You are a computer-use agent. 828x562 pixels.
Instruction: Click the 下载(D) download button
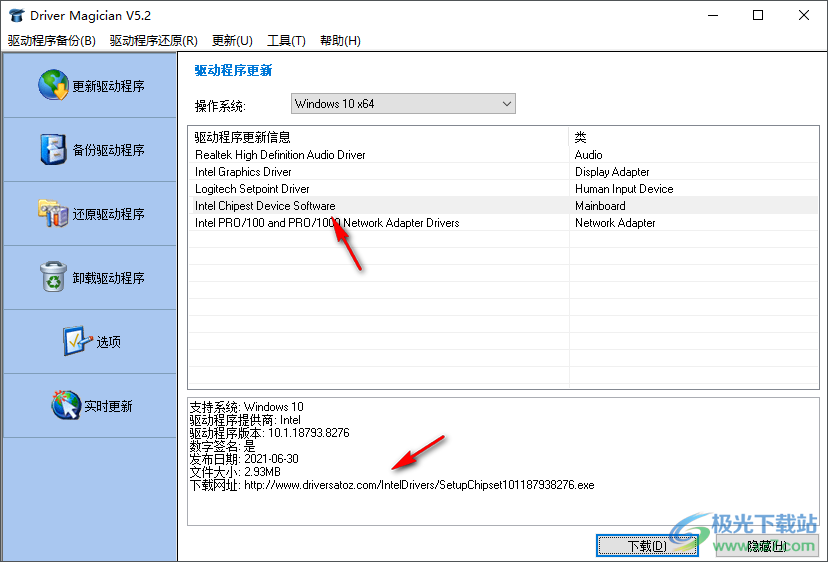coord(647,545)
